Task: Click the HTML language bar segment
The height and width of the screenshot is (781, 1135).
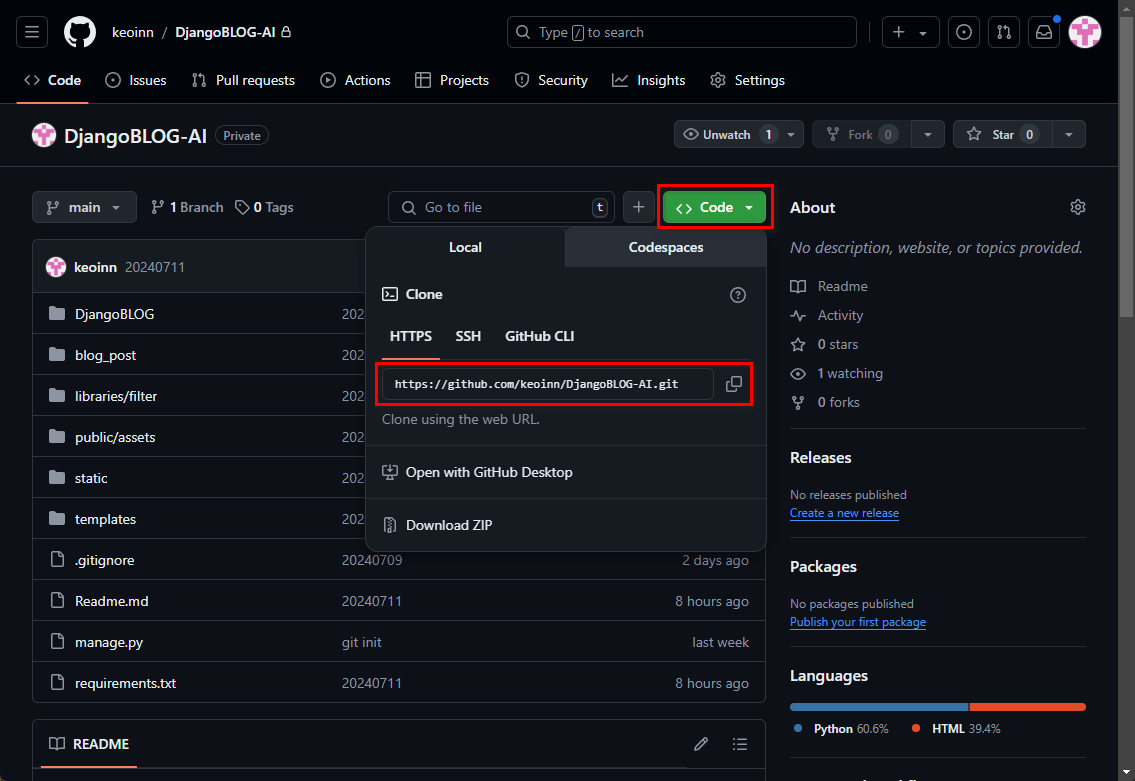Action: click(1028, 707)
